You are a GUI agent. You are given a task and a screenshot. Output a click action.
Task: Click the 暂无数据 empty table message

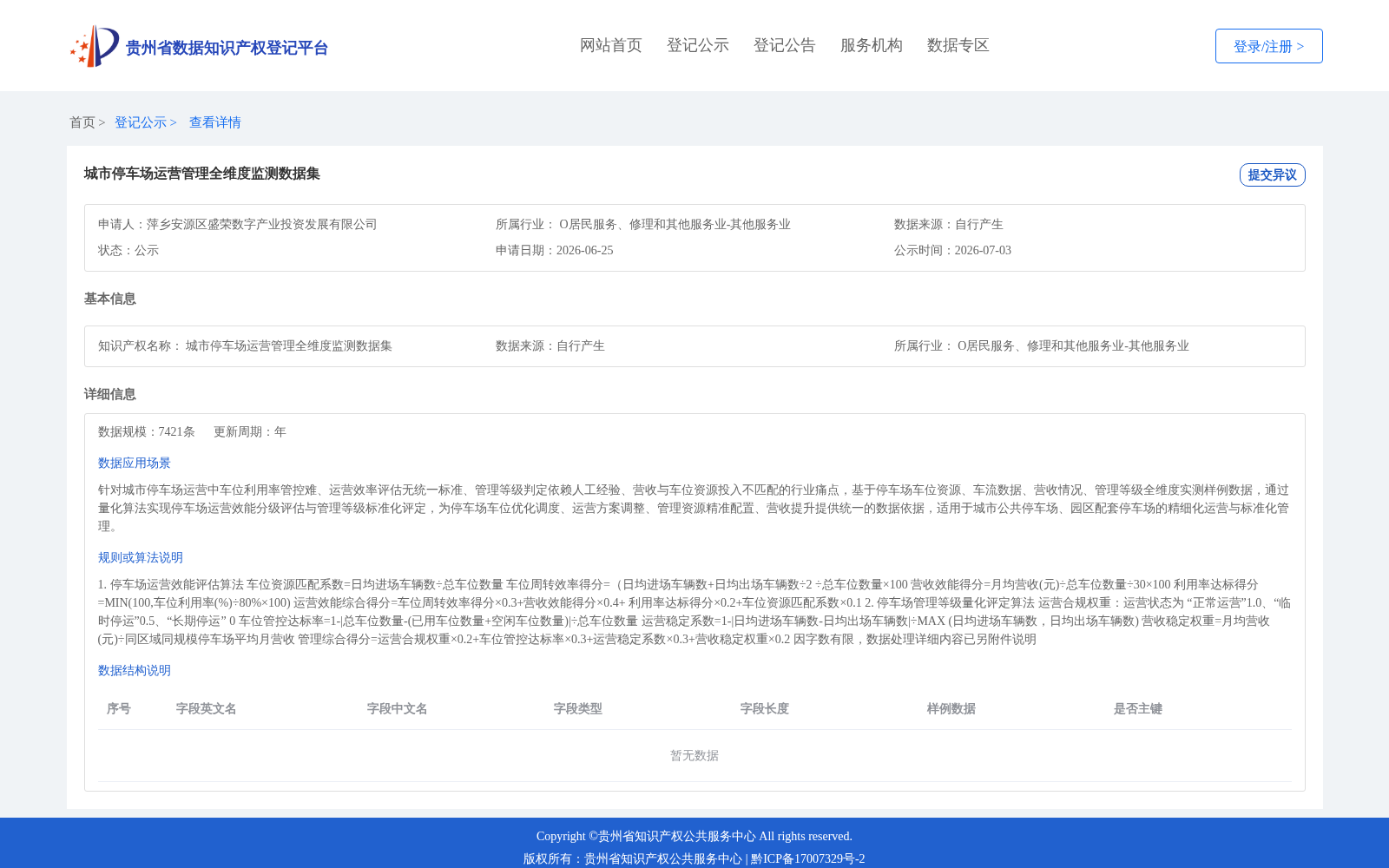coord(694,755)
